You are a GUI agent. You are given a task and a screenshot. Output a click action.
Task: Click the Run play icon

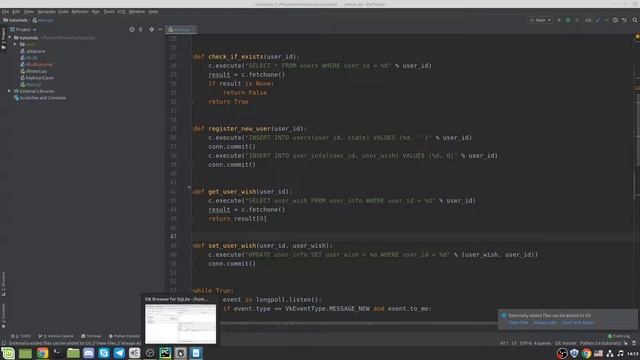559,20
